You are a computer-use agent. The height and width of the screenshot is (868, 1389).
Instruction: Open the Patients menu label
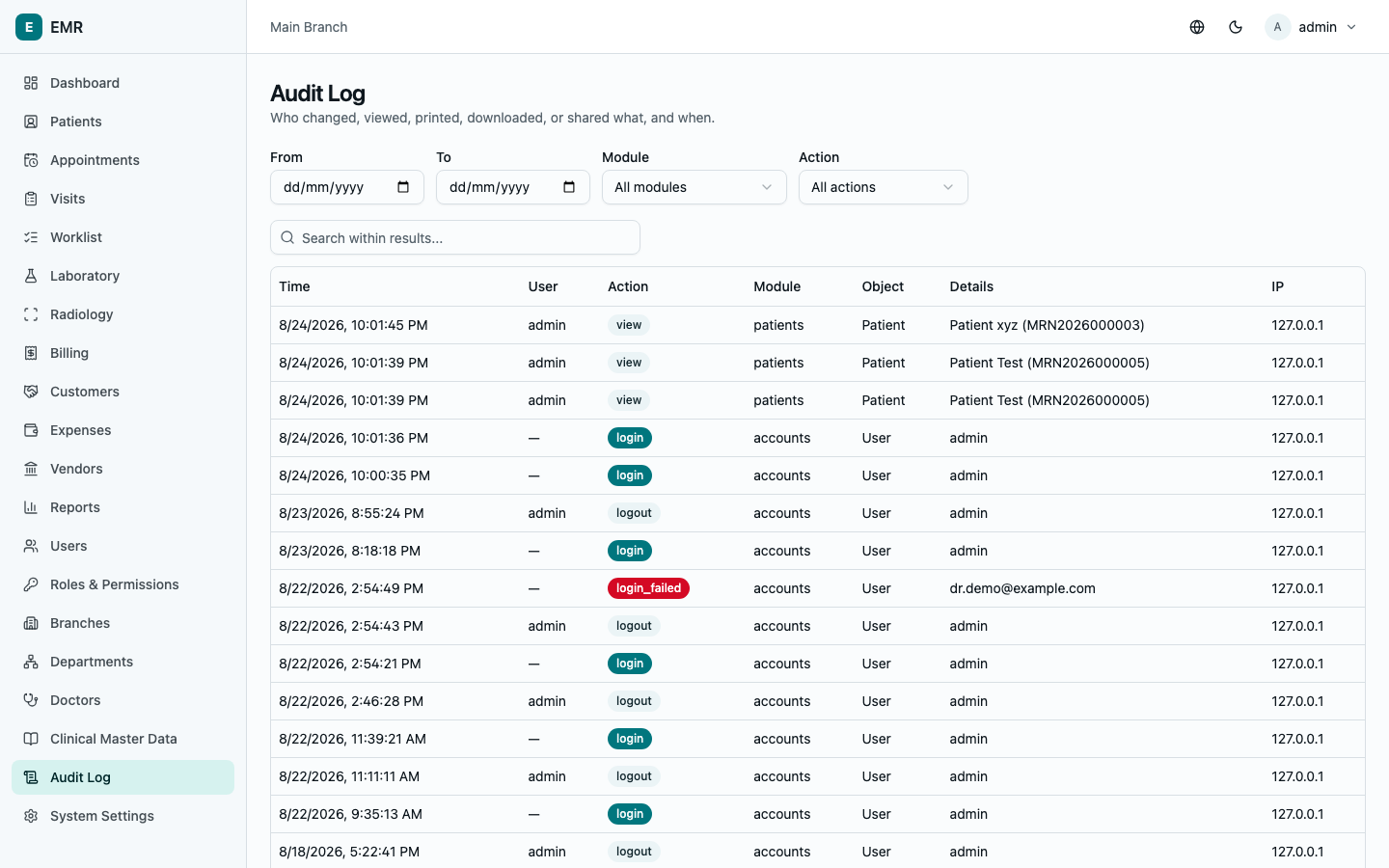pyautogui.click(x=76, y=122)
